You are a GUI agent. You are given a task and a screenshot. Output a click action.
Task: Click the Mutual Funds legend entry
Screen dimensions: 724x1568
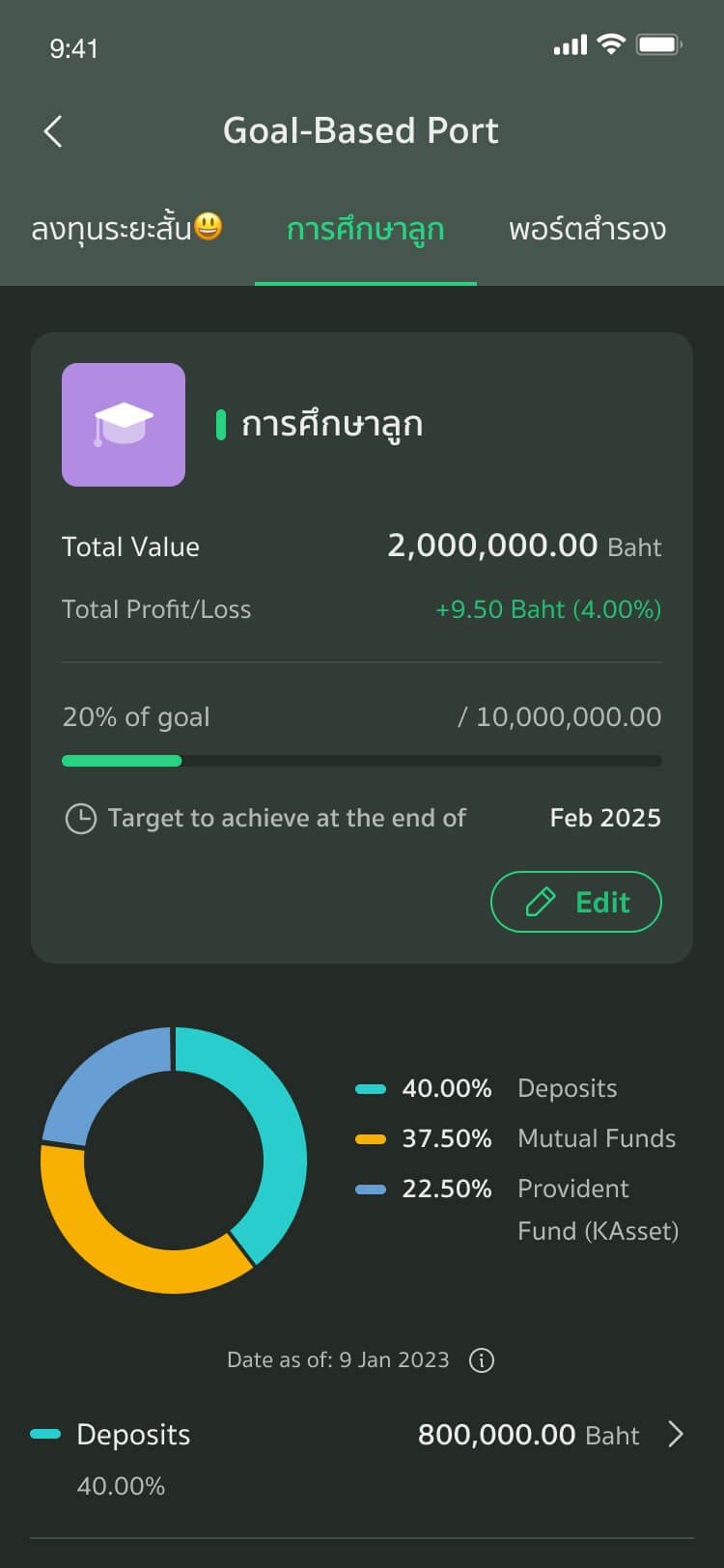515,1138
